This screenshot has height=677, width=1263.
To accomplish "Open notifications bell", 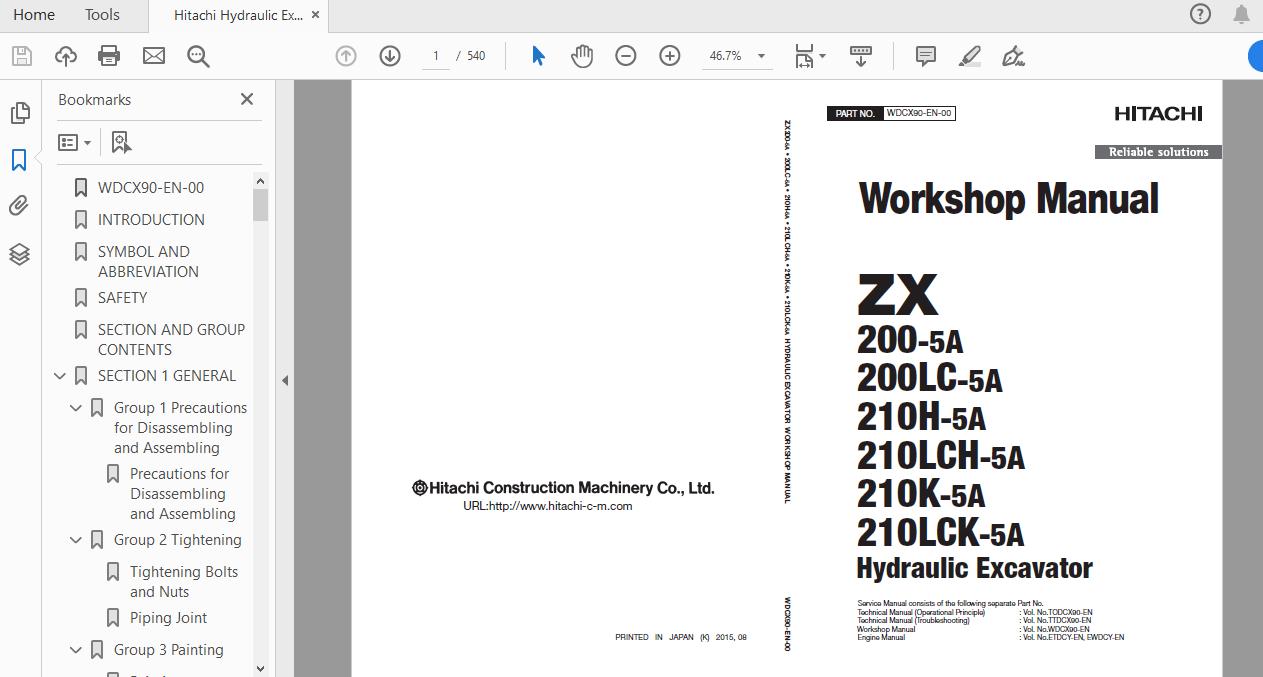I will tap(1241, 14).
